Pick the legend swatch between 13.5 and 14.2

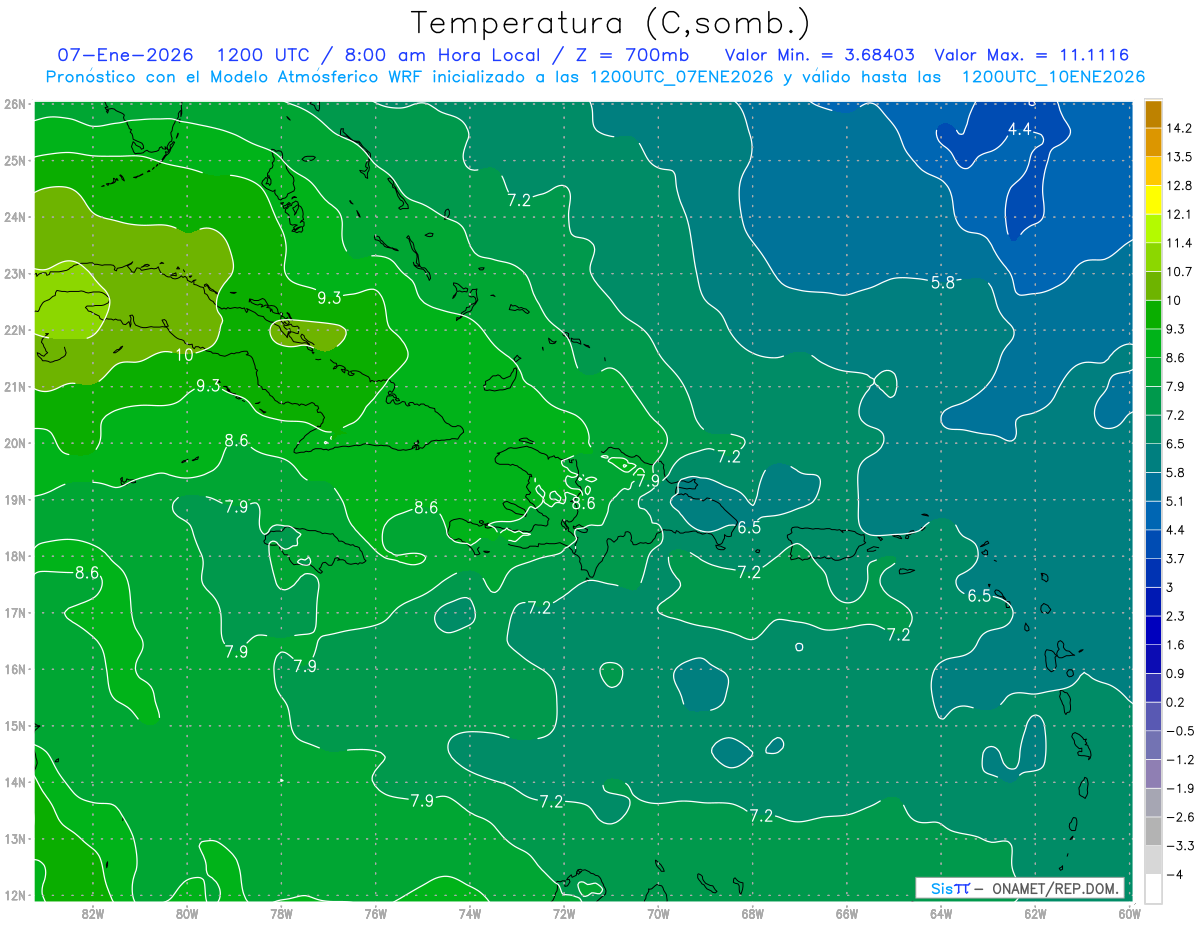pyautogui.click(x=1153, y=142)
